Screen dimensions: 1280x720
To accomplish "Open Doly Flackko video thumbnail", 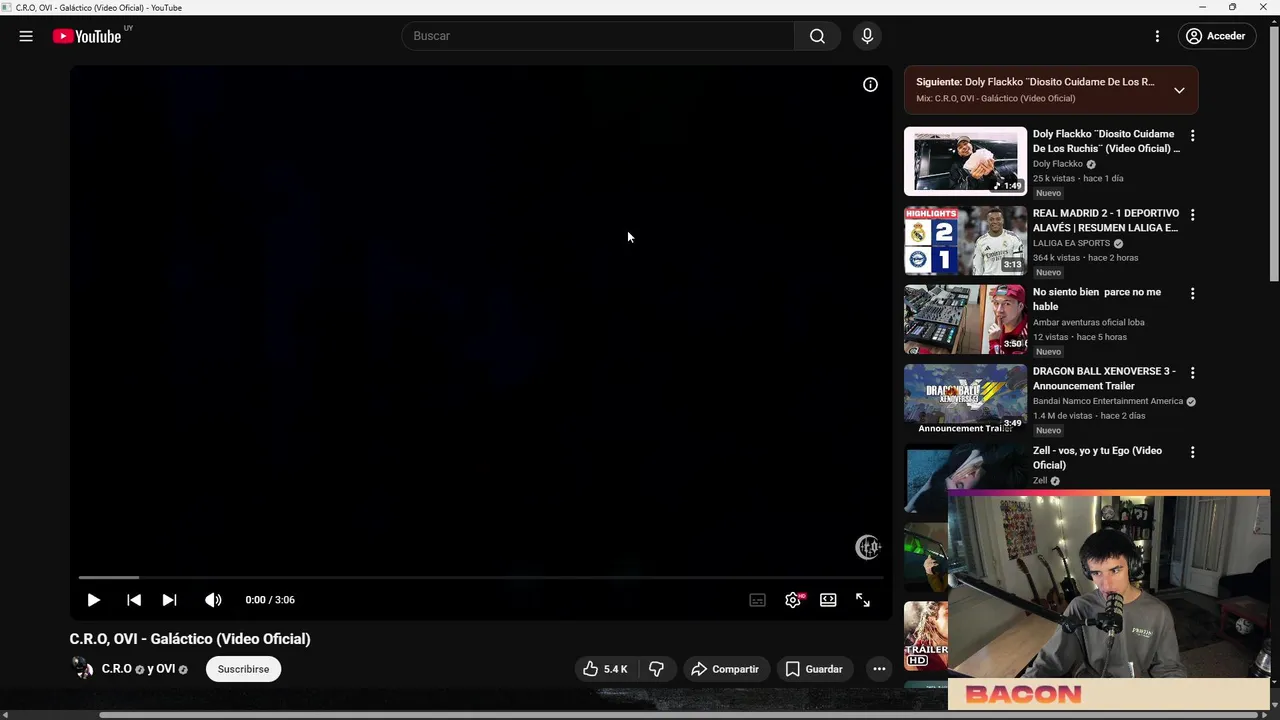I will tap(965, 161).
